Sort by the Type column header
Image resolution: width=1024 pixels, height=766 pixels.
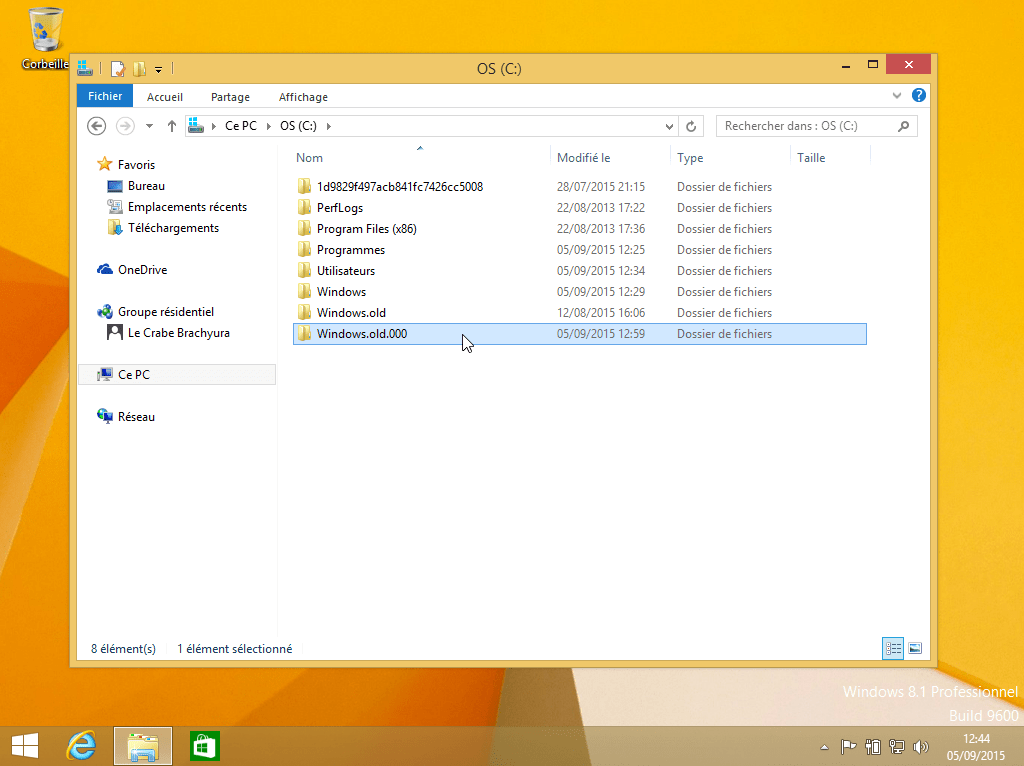(x=690, y=158)
